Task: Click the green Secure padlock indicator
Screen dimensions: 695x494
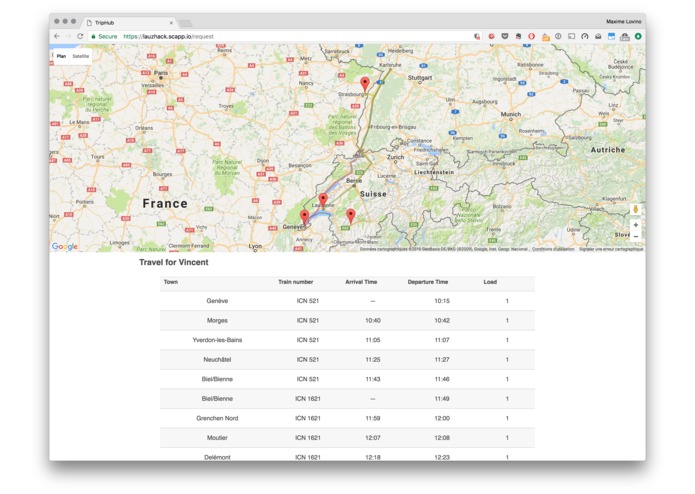Action: [x=105, y=36]
